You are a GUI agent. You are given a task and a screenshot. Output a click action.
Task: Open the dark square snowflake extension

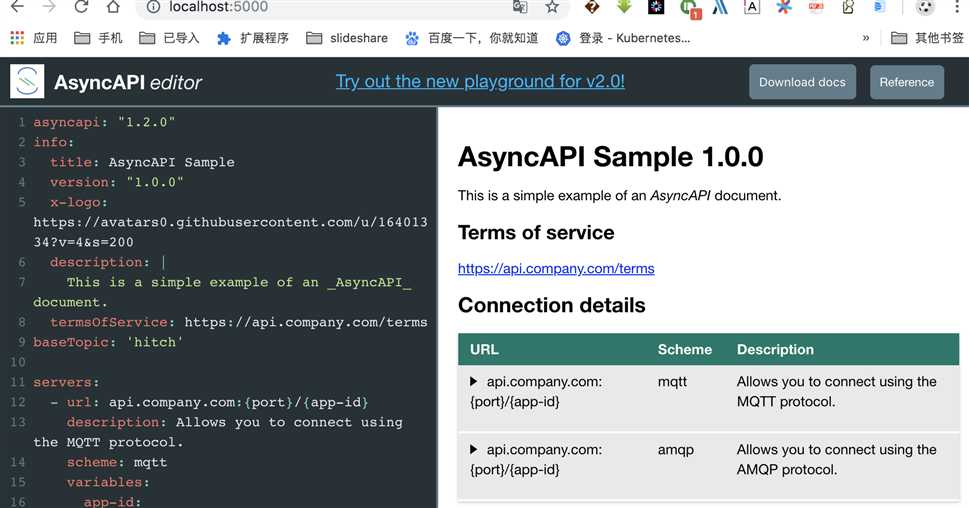[656, 7]
